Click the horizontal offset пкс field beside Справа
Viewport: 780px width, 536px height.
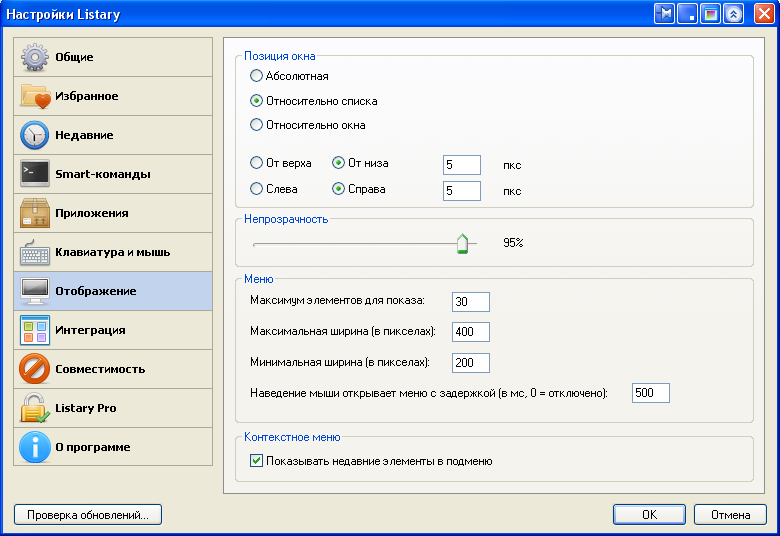tap(462, 191)
